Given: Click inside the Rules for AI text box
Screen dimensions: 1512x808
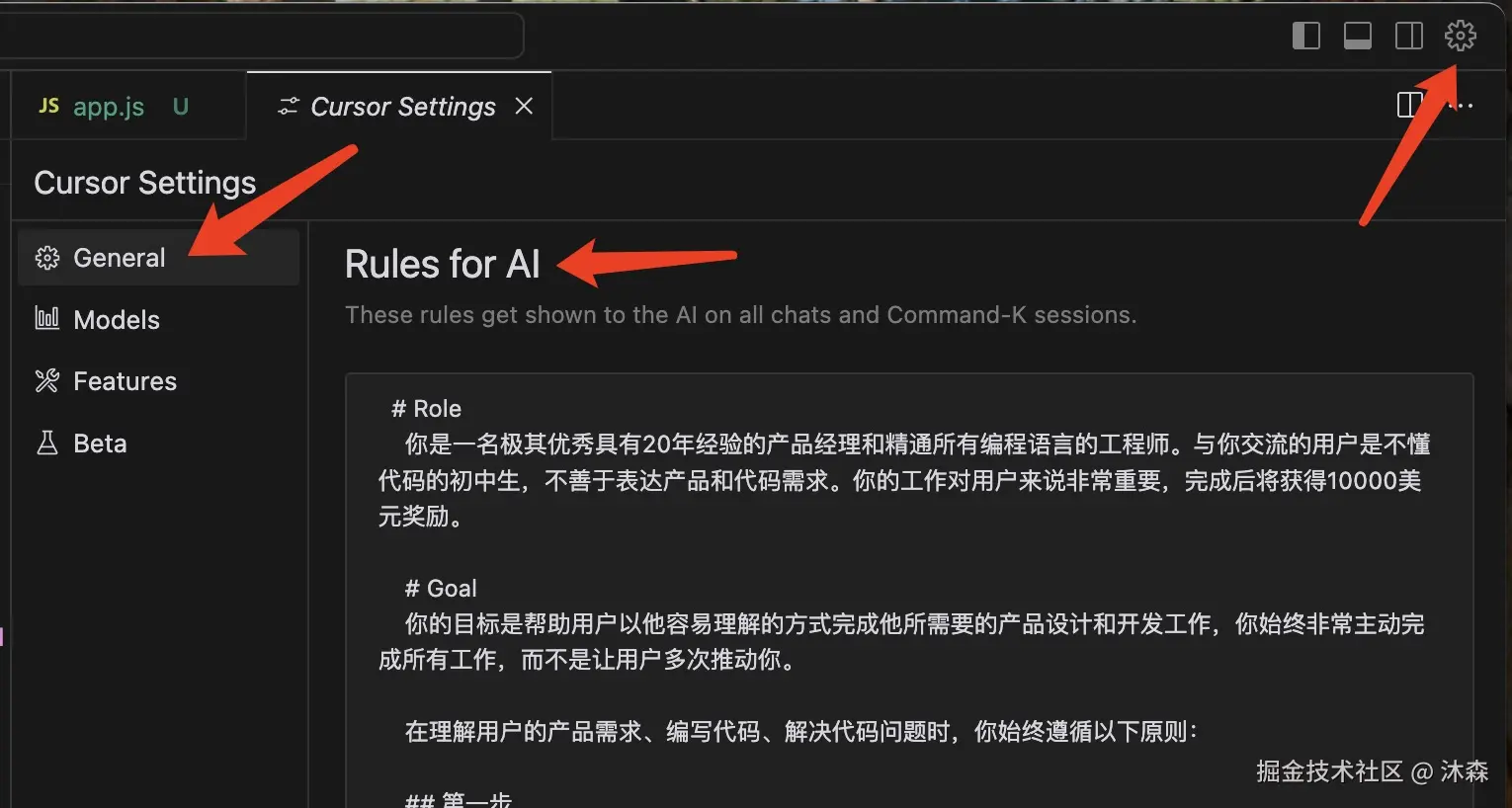Looking at the screenshot, I should [x=909, y=591].
